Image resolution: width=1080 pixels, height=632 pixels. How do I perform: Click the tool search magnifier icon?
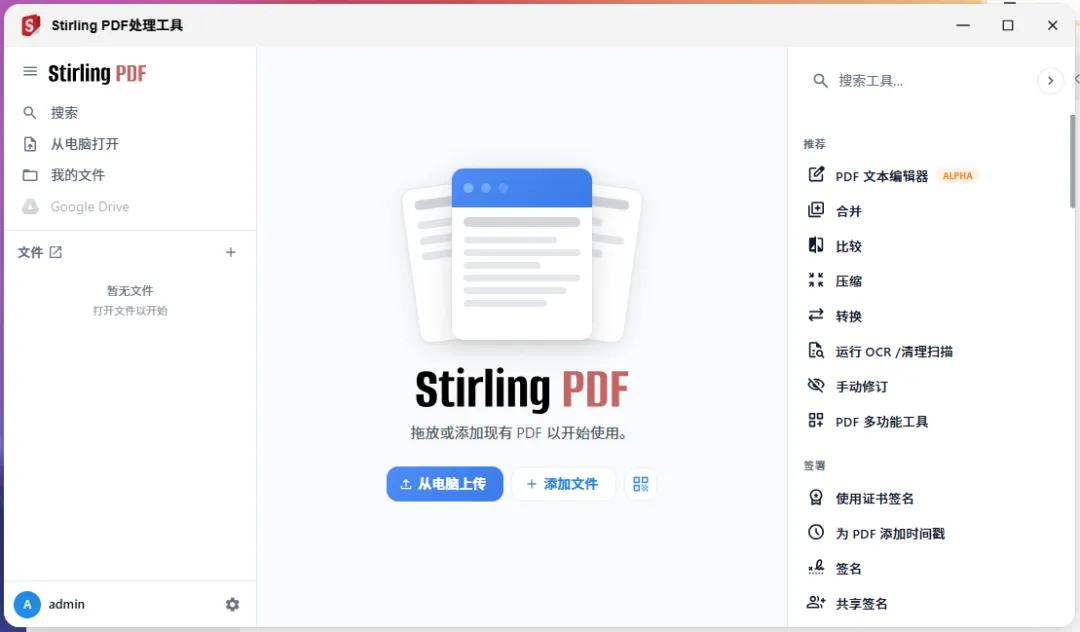820,81
